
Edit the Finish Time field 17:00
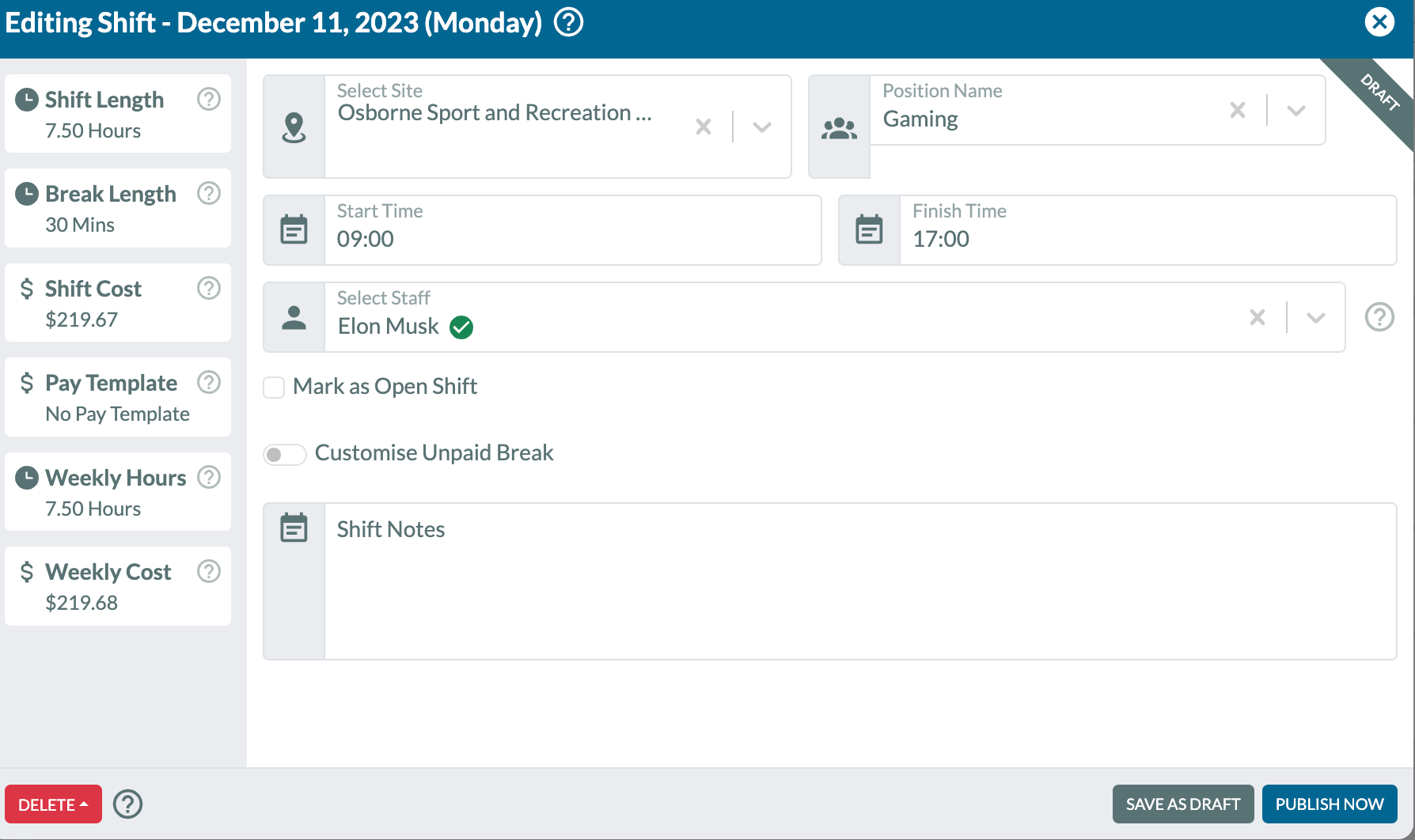tap(1148, 230)
